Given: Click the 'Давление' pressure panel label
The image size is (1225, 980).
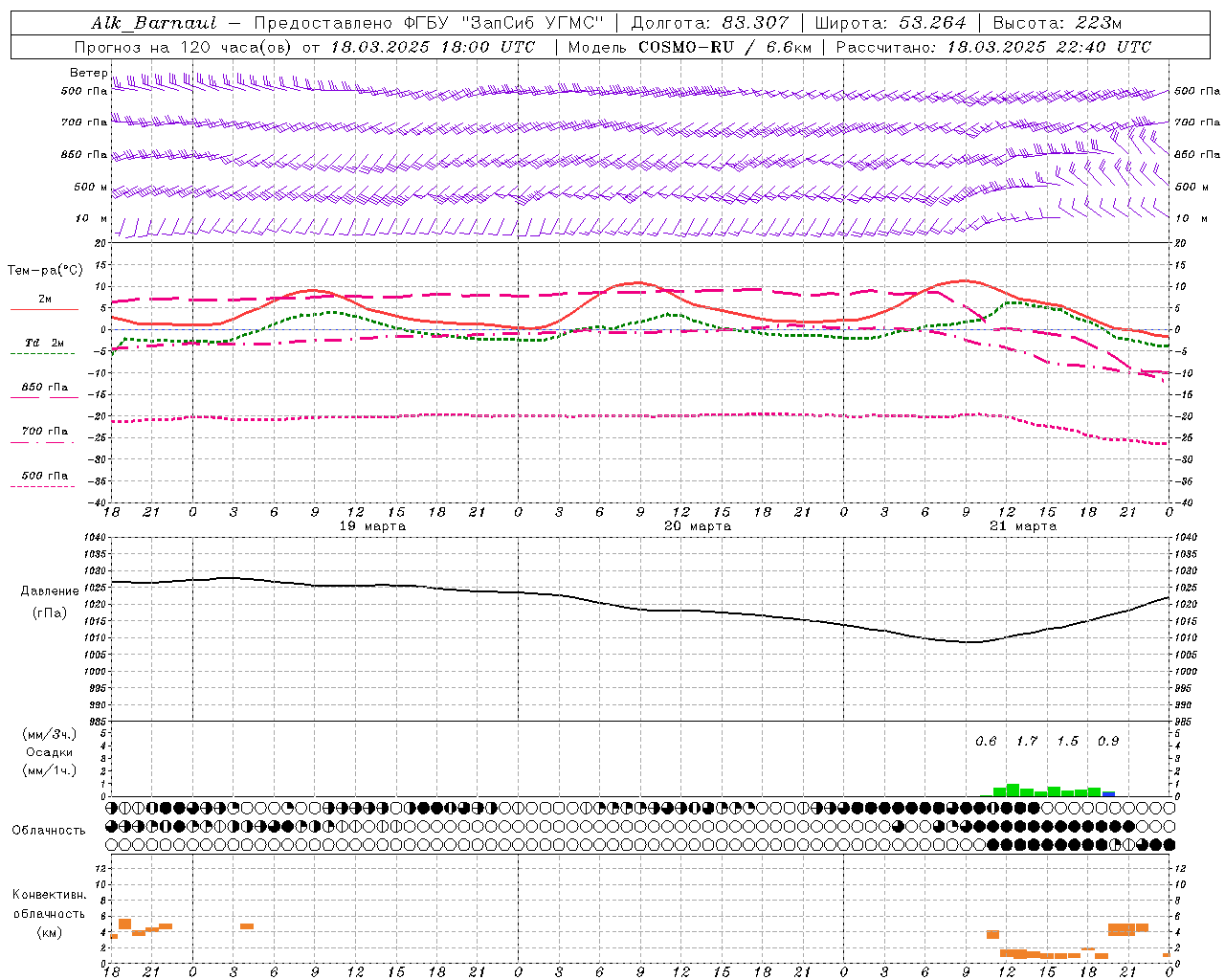Looking at the screenshot, I should [x=50, y=590].
